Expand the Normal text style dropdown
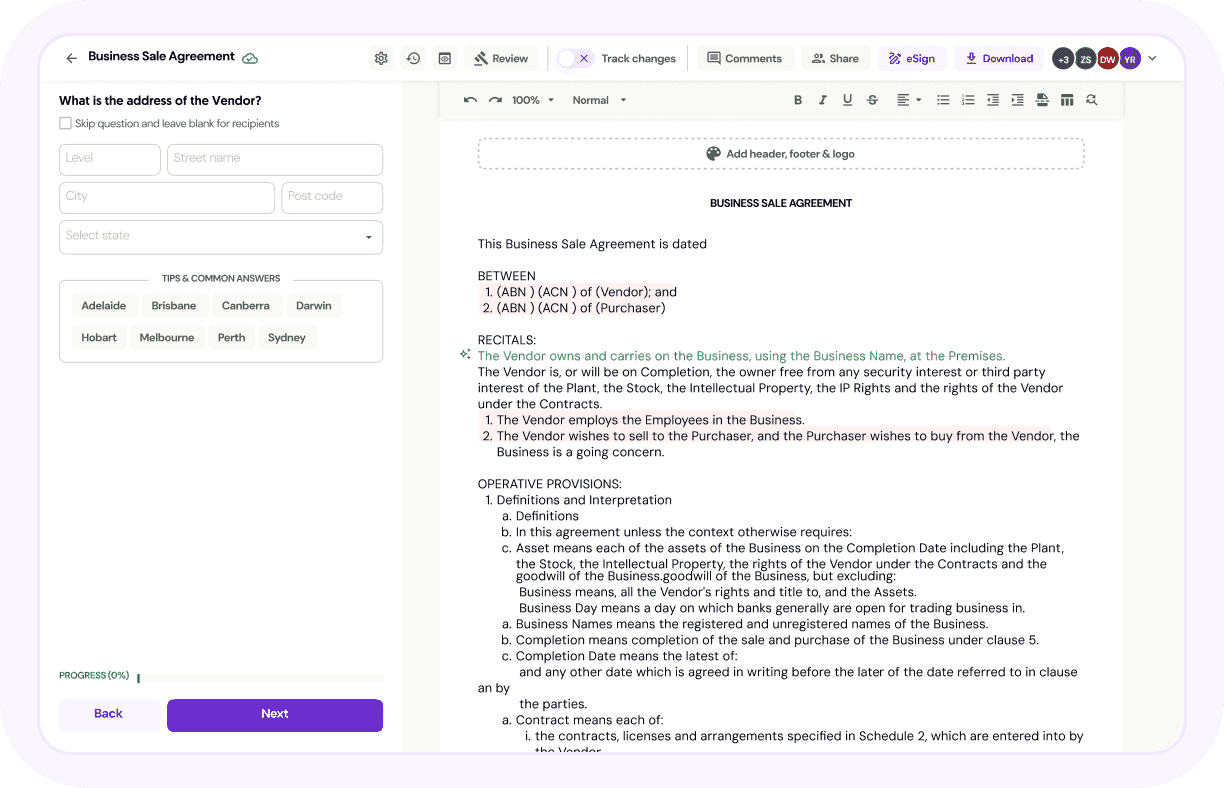1224x788 pixels. click(600, 100)
